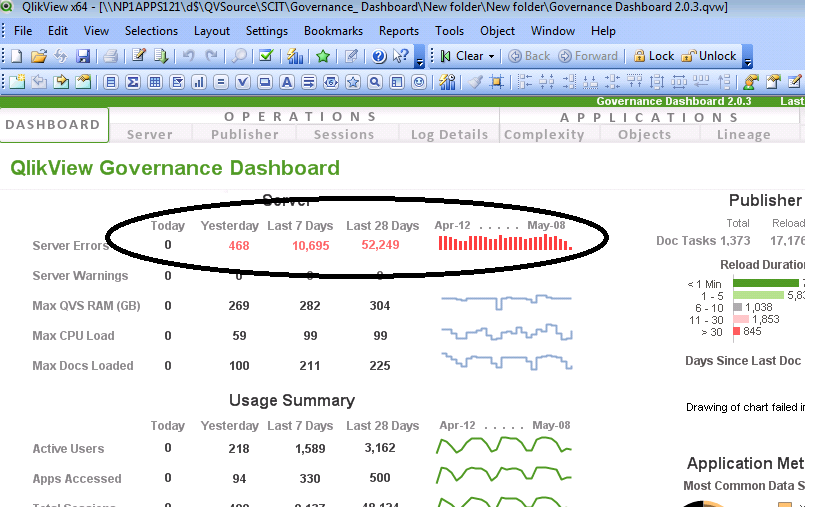This screenshot has height=507, width=819.
Task: Click the Reload script icon
Action: pos(161,56)
